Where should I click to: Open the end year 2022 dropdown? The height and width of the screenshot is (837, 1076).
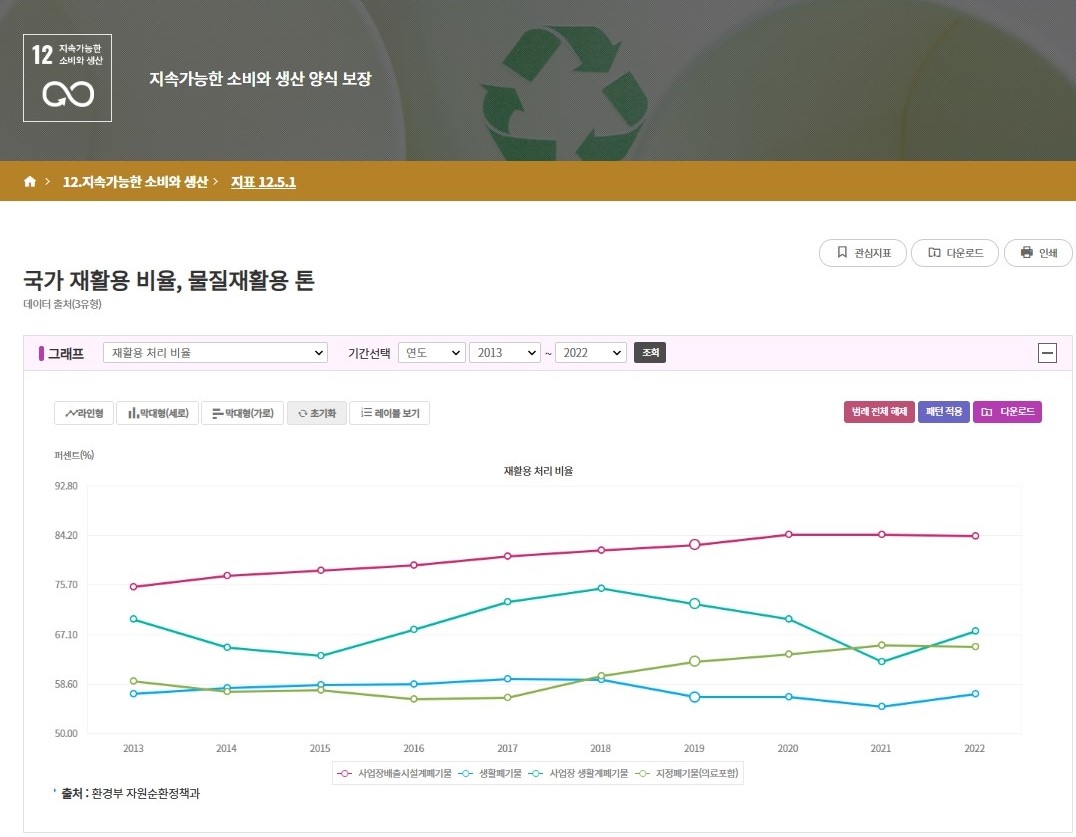tap(590, 353)
